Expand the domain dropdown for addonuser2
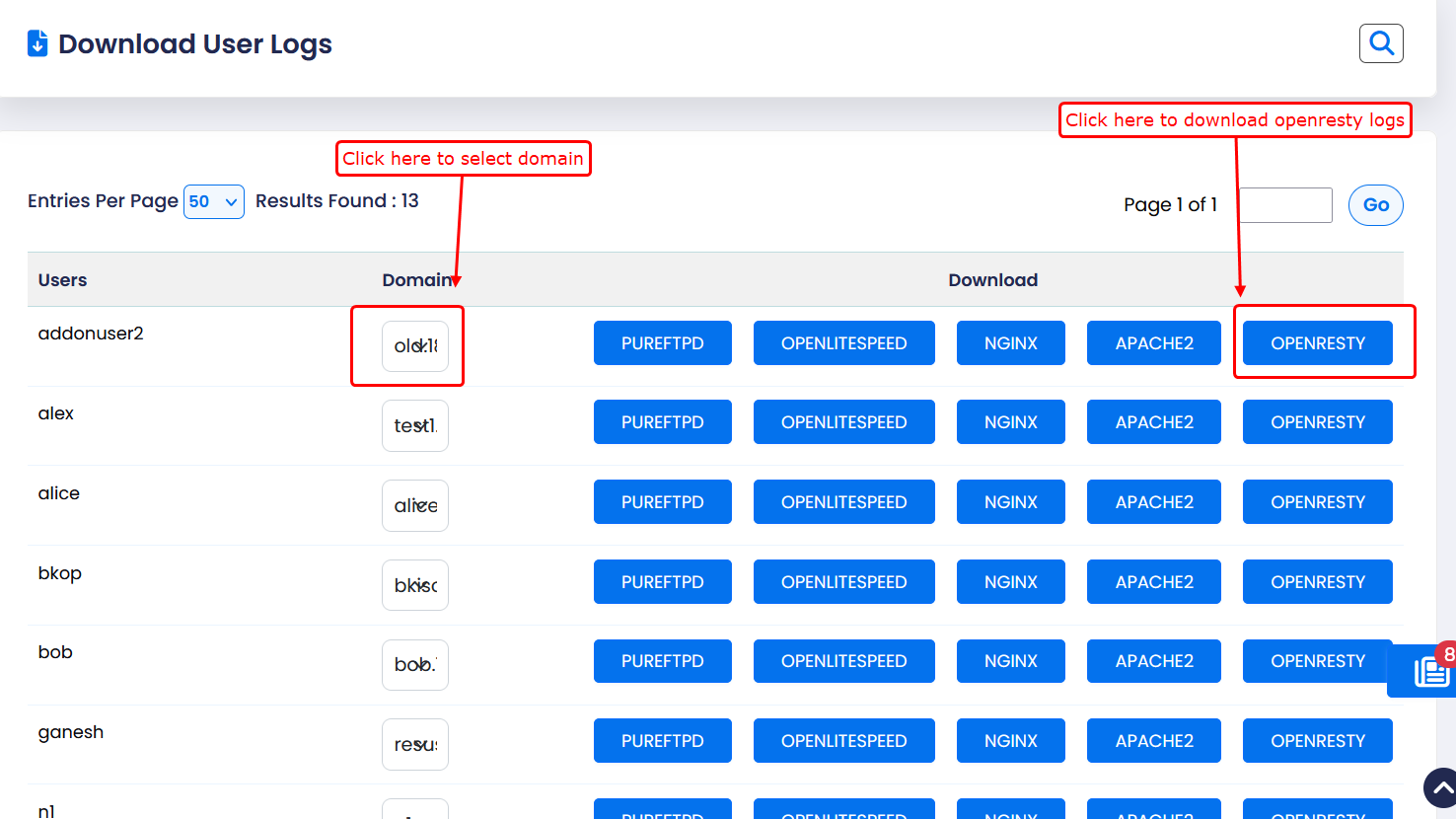1456x819 pixels. click(x=415, y=346)
